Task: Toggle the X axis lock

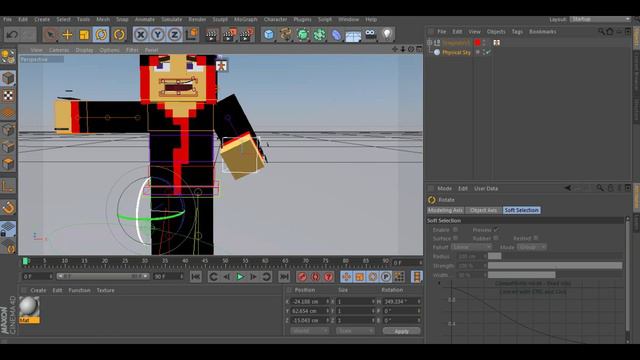Action: [x=140, y=35]
